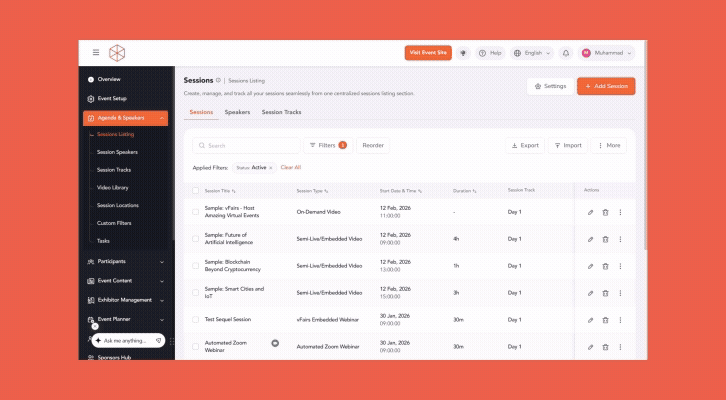Open the English language dropdown

[x=531, y=53]
